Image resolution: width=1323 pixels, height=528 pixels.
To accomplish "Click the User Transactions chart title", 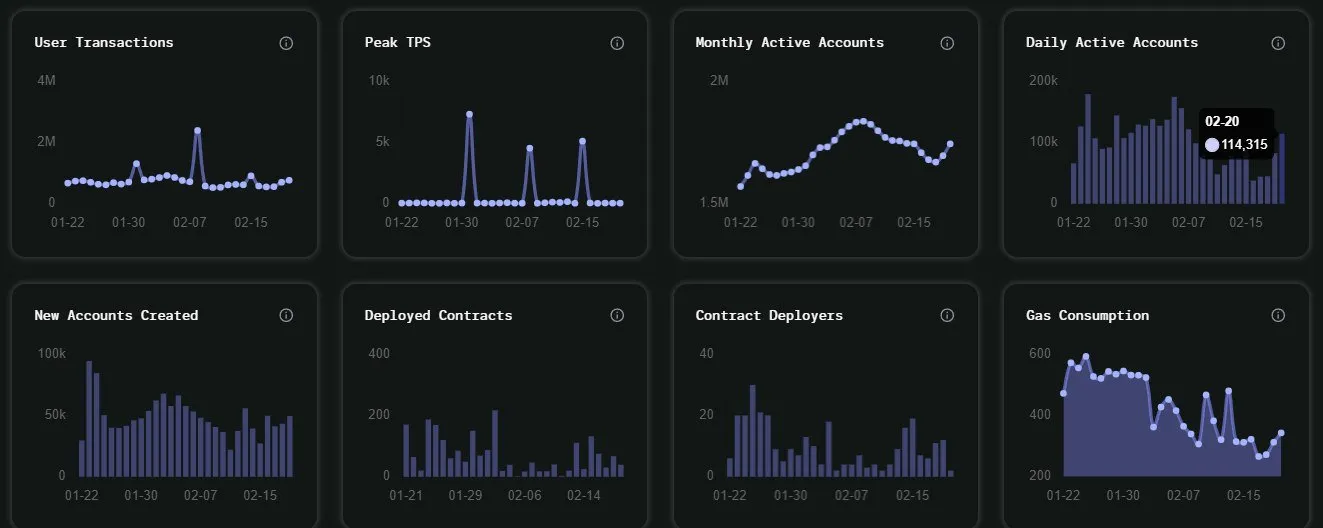I will point(104,43).
